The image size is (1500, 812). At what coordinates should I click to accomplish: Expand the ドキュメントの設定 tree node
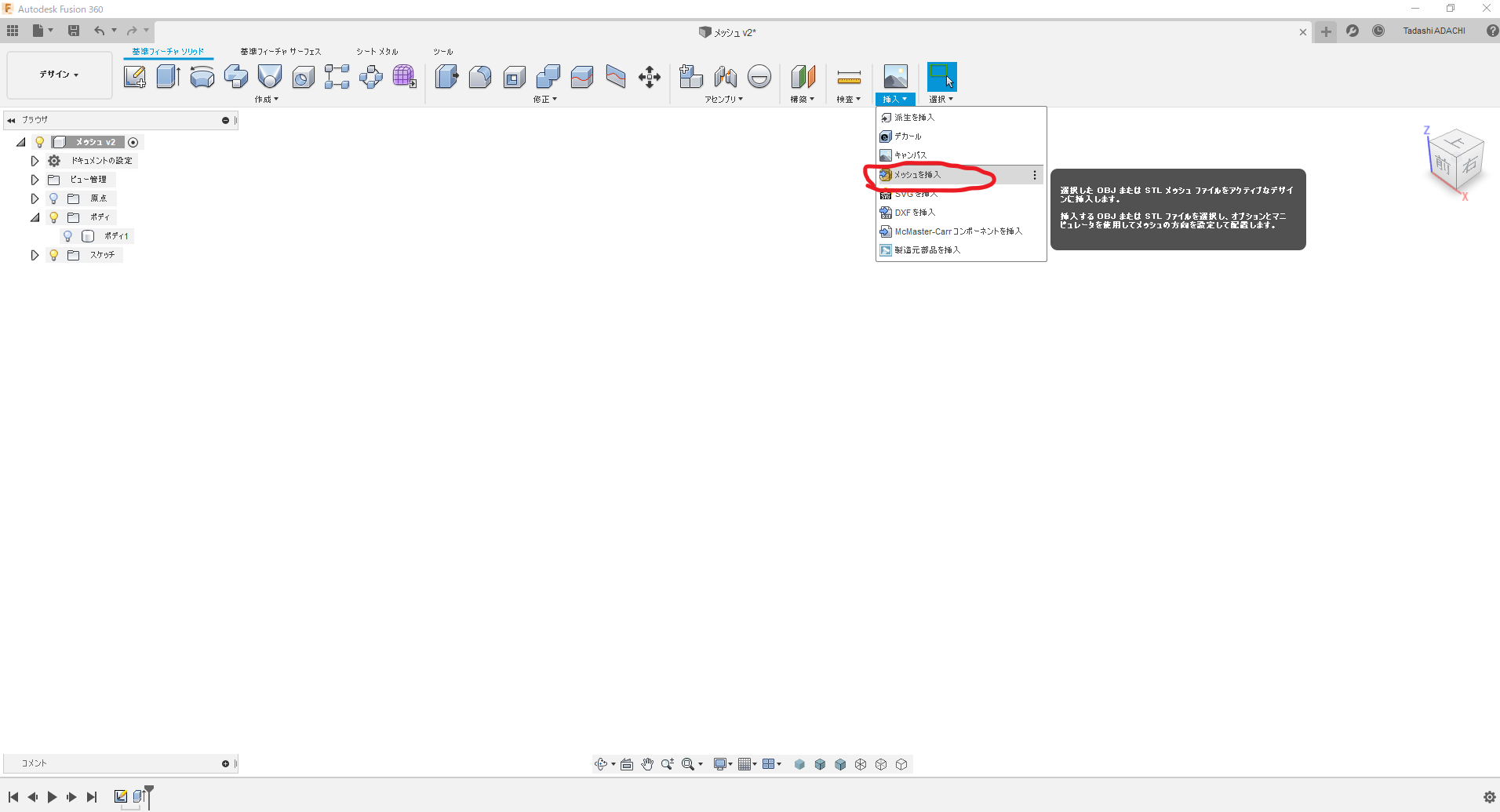(35, 161)
